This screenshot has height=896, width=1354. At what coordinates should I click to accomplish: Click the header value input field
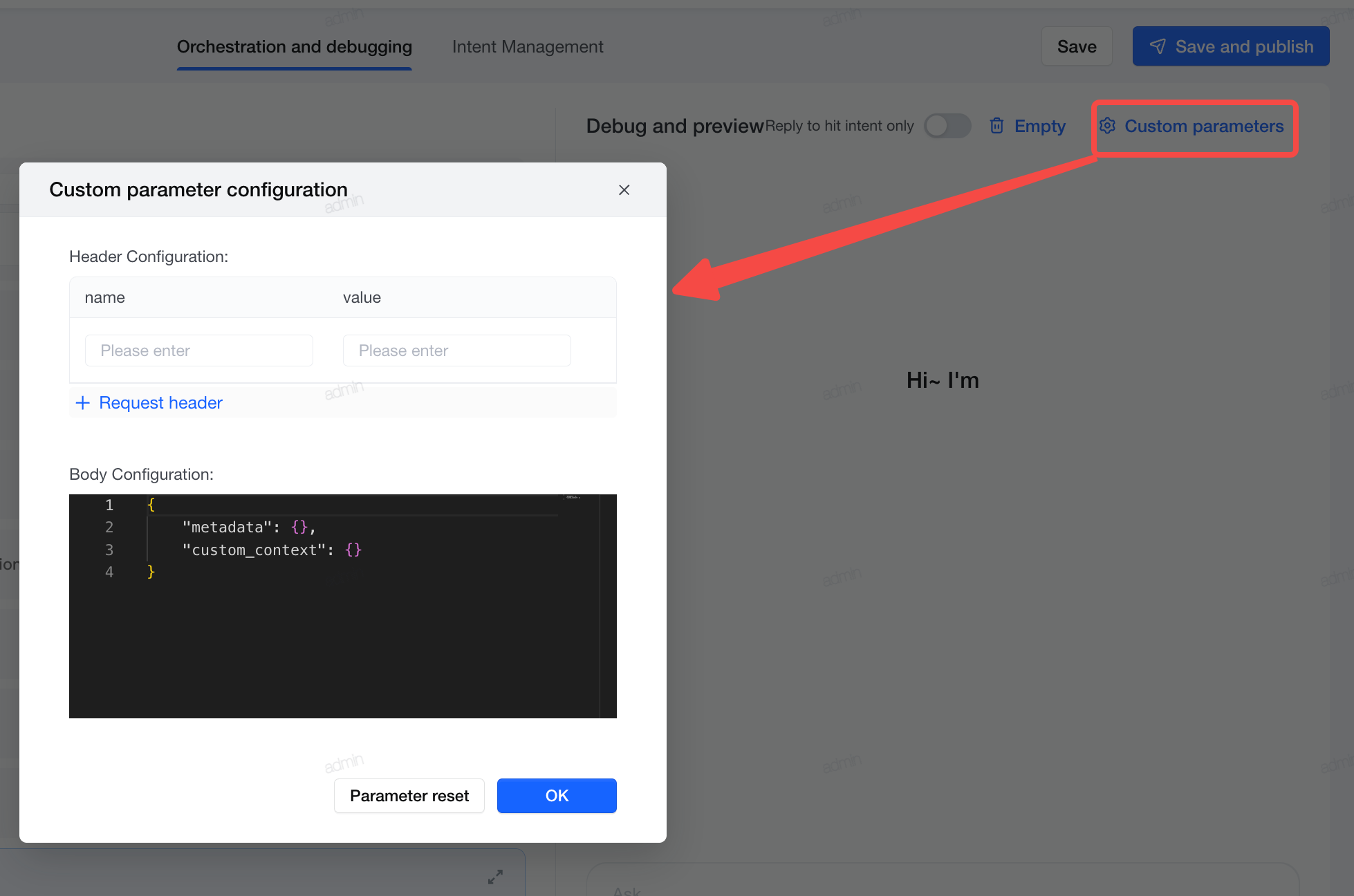[x=457, y=351]
